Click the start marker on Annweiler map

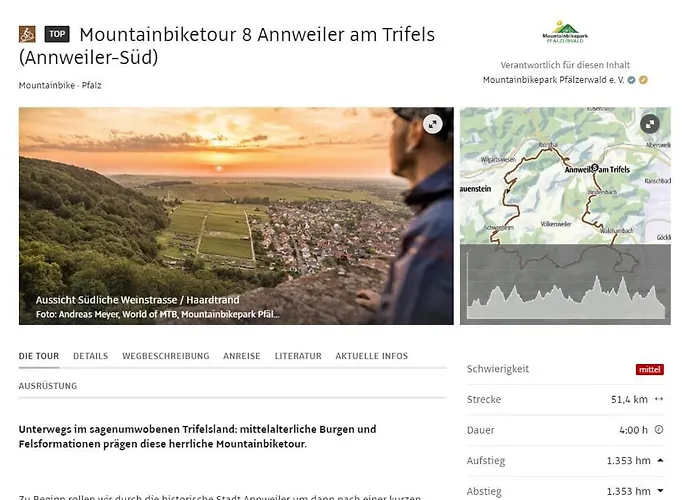pyautogui.click(x=595, y=168)
